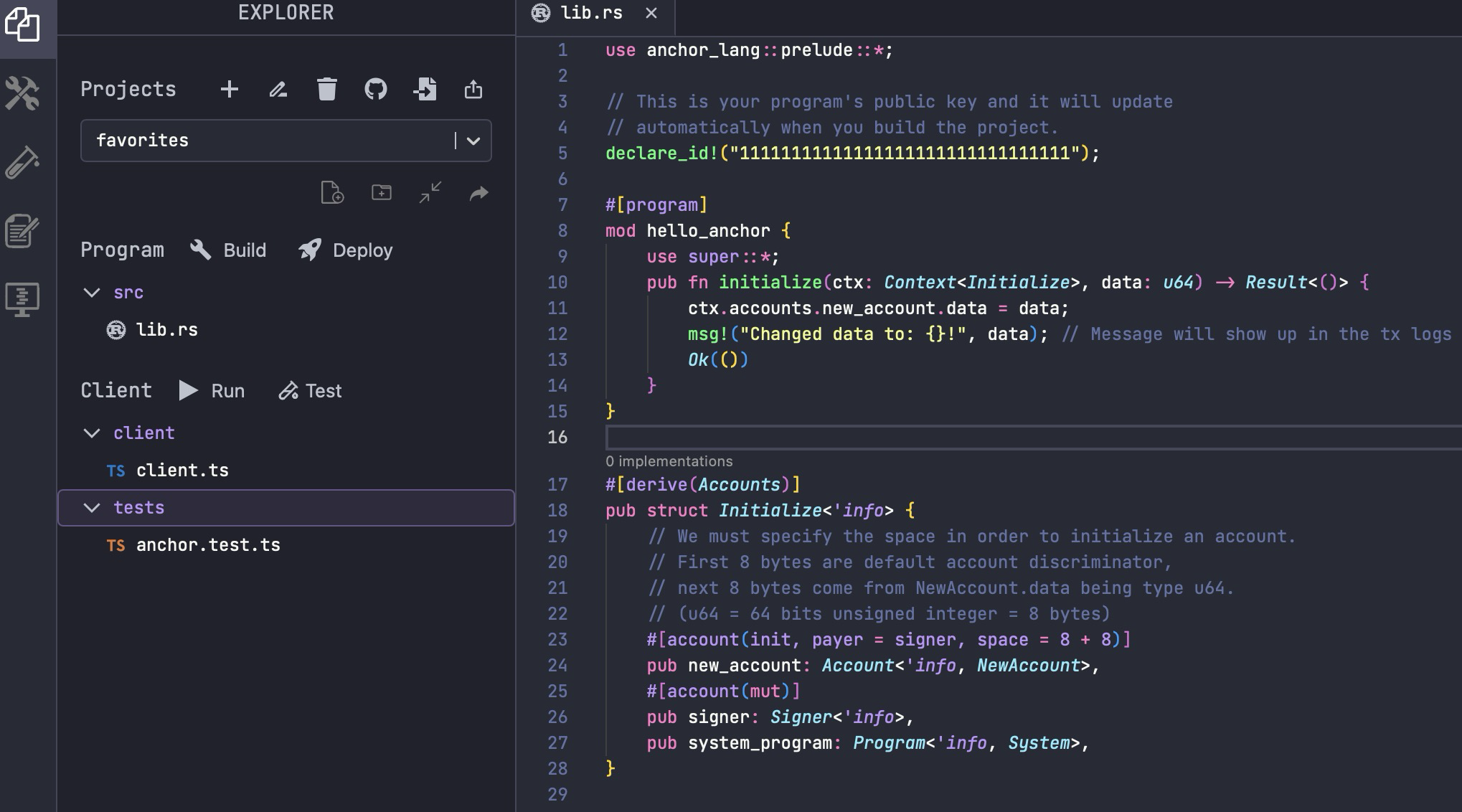Select the tests folder name

(x=139, y=508)
